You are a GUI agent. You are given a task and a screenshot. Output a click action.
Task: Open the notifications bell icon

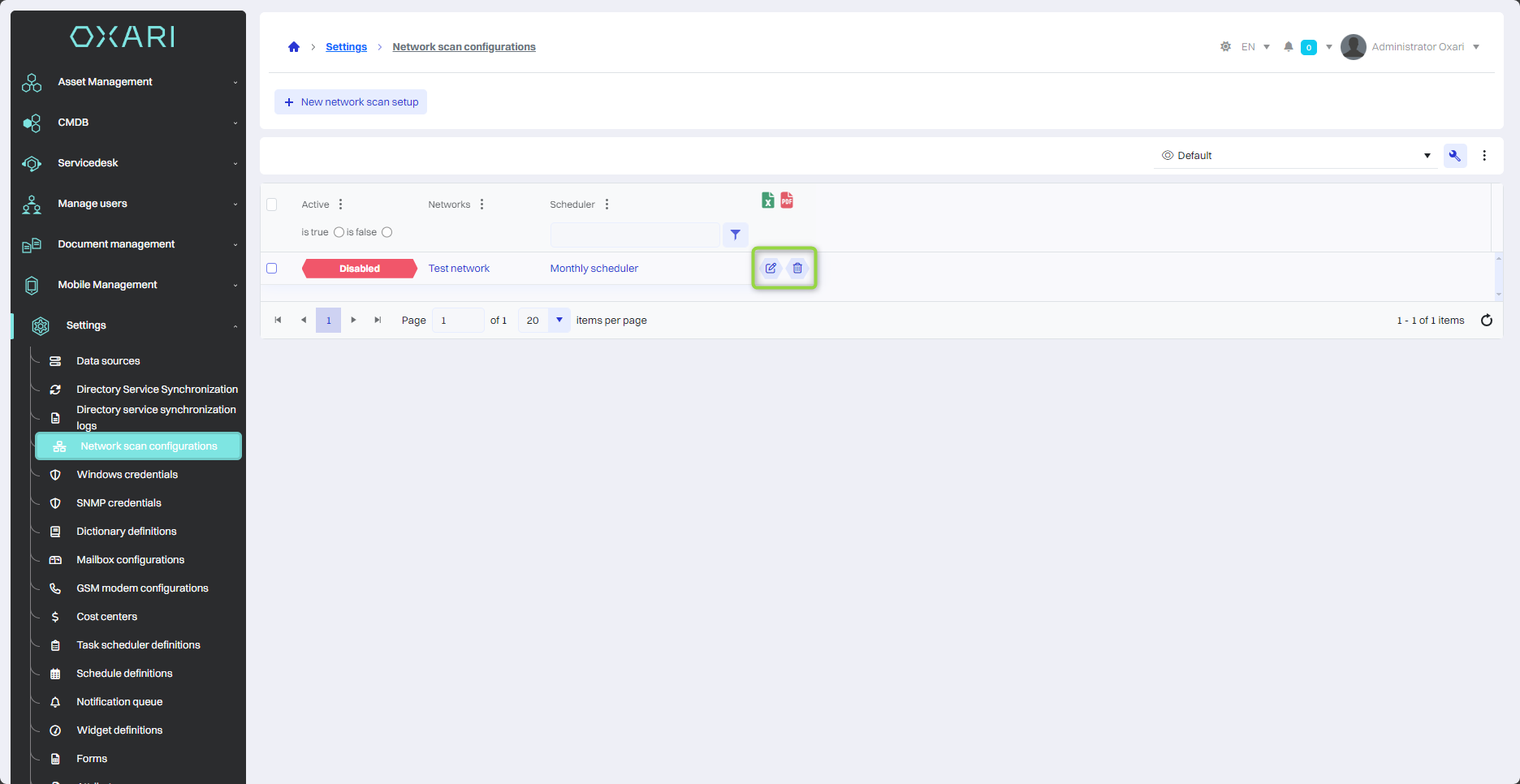pyautogui.click(x=1288, y=47)
